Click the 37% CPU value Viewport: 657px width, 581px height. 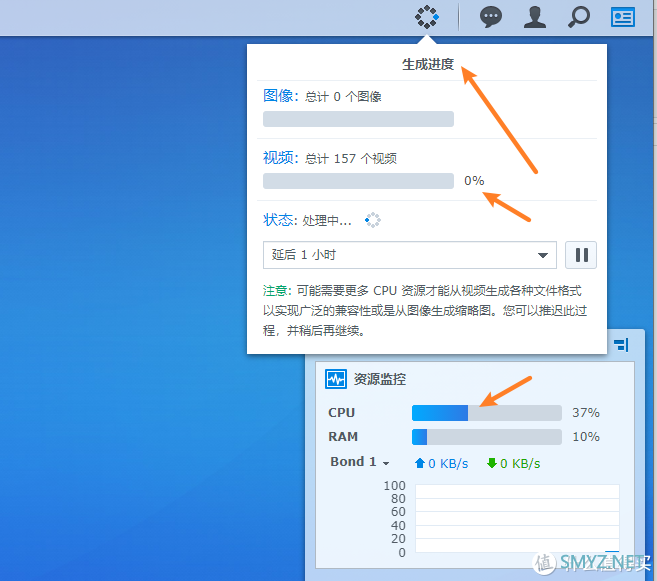586,413
